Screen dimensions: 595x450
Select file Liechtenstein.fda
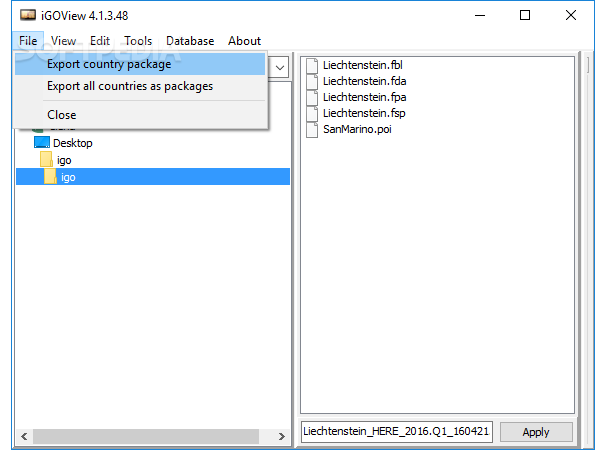365,81
